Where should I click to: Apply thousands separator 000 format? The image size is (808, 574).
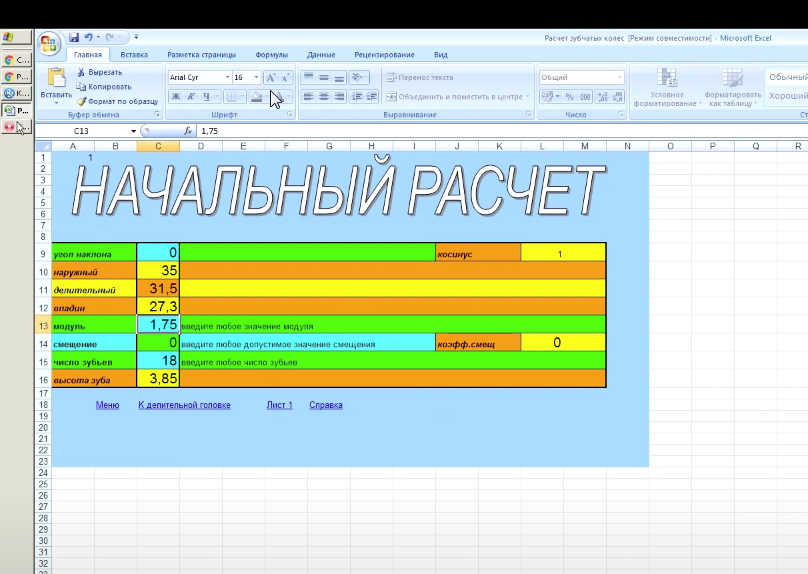coord(585,96)
